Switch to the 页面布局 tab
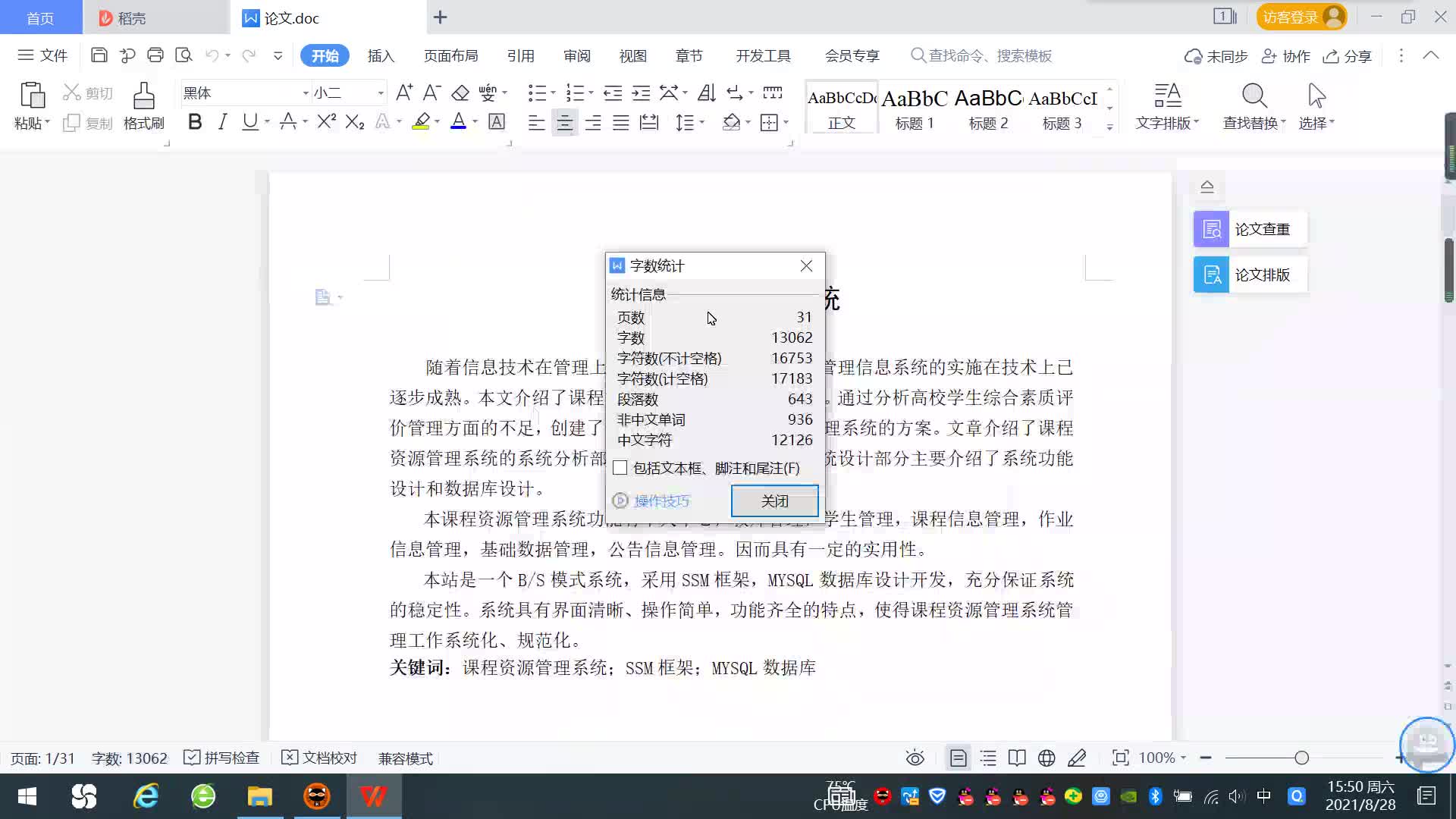1456x819 pixels. [450, 56]
